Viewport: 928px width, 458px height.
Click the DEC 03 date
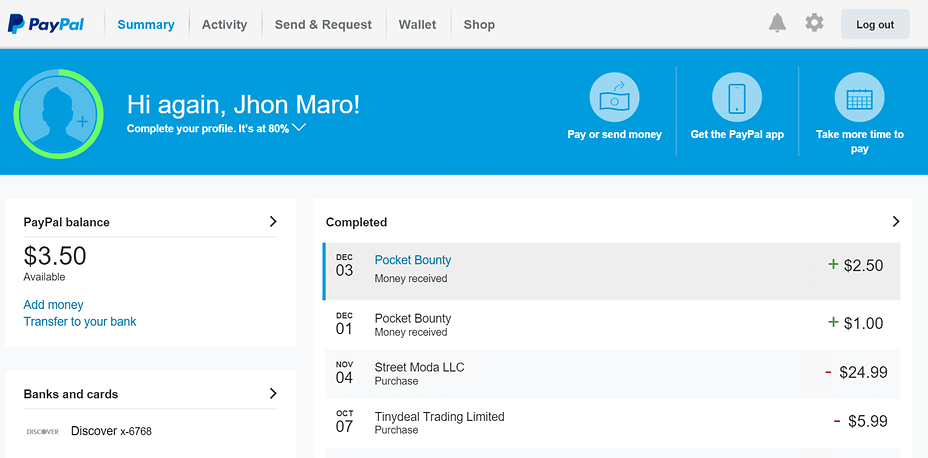click(344, 266)
